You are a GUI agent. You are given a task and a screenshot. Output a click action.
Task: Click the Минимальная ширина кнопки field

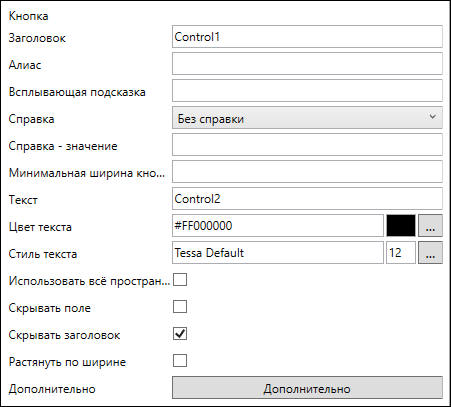(x=307, y=172)
